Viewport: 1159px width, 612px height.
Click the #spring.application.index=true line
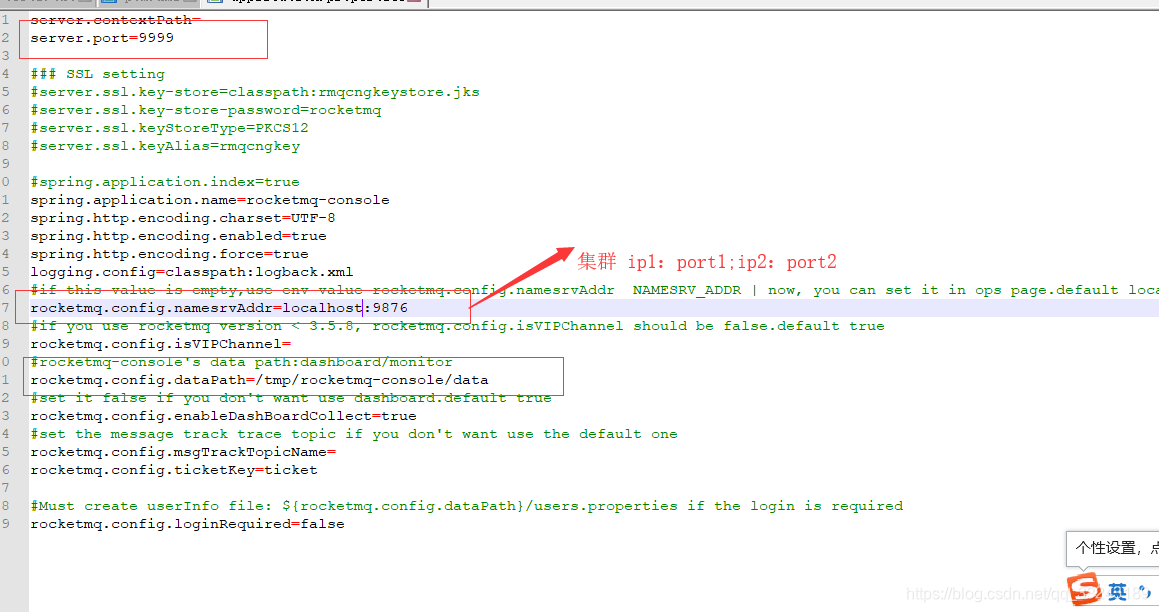click(x=165, y=182)
